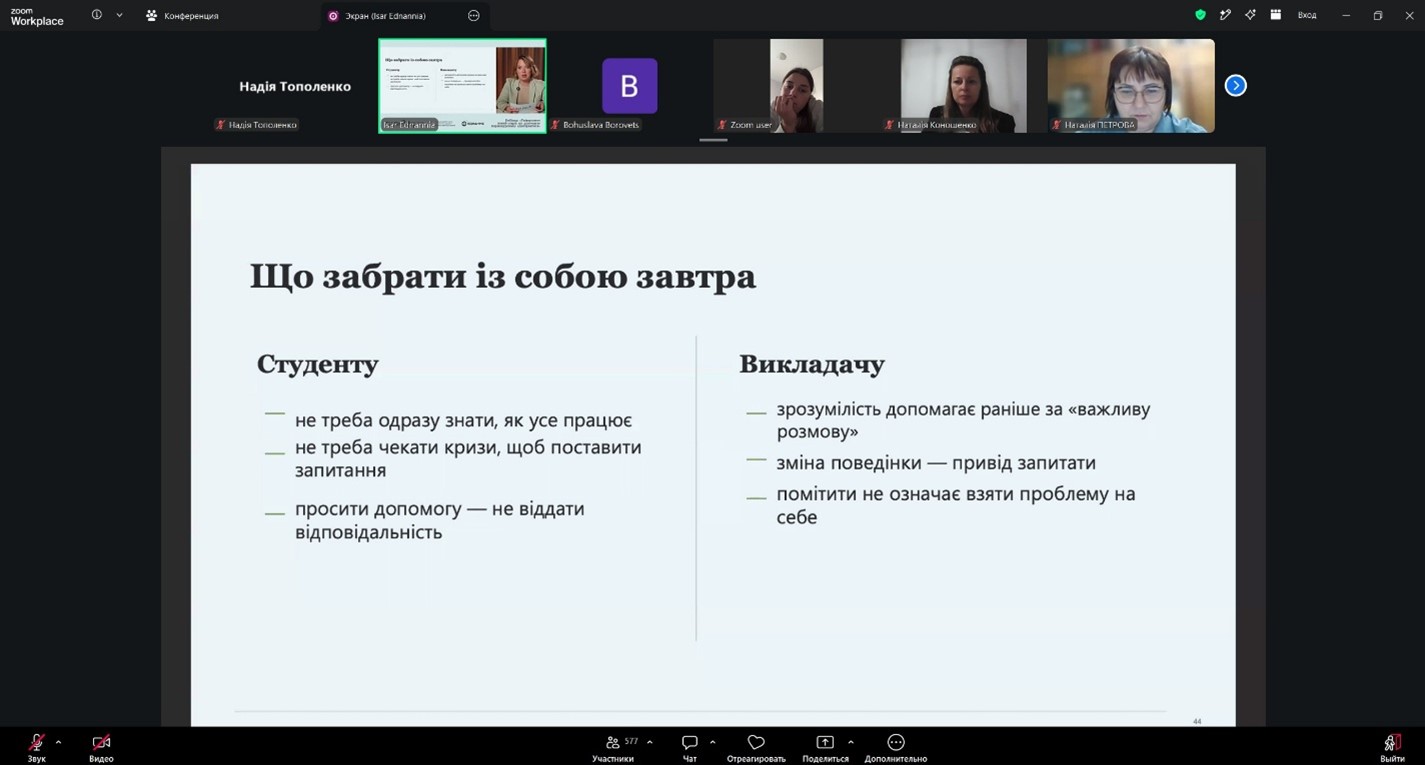
Task: Open Отреагировать reactions menu
Action: (x=756, y=747)
